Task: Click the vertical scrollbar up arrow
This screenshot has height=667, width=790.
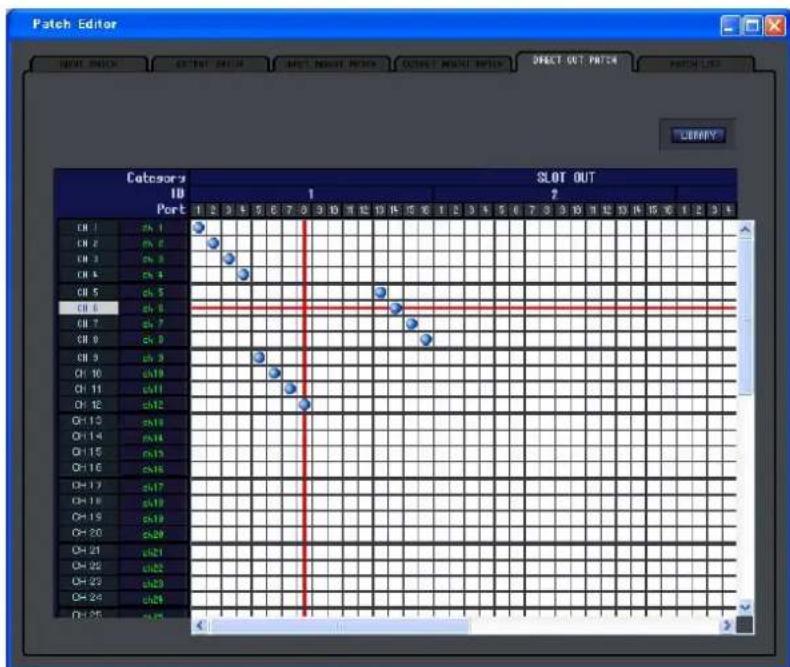Action: point(745,230)
